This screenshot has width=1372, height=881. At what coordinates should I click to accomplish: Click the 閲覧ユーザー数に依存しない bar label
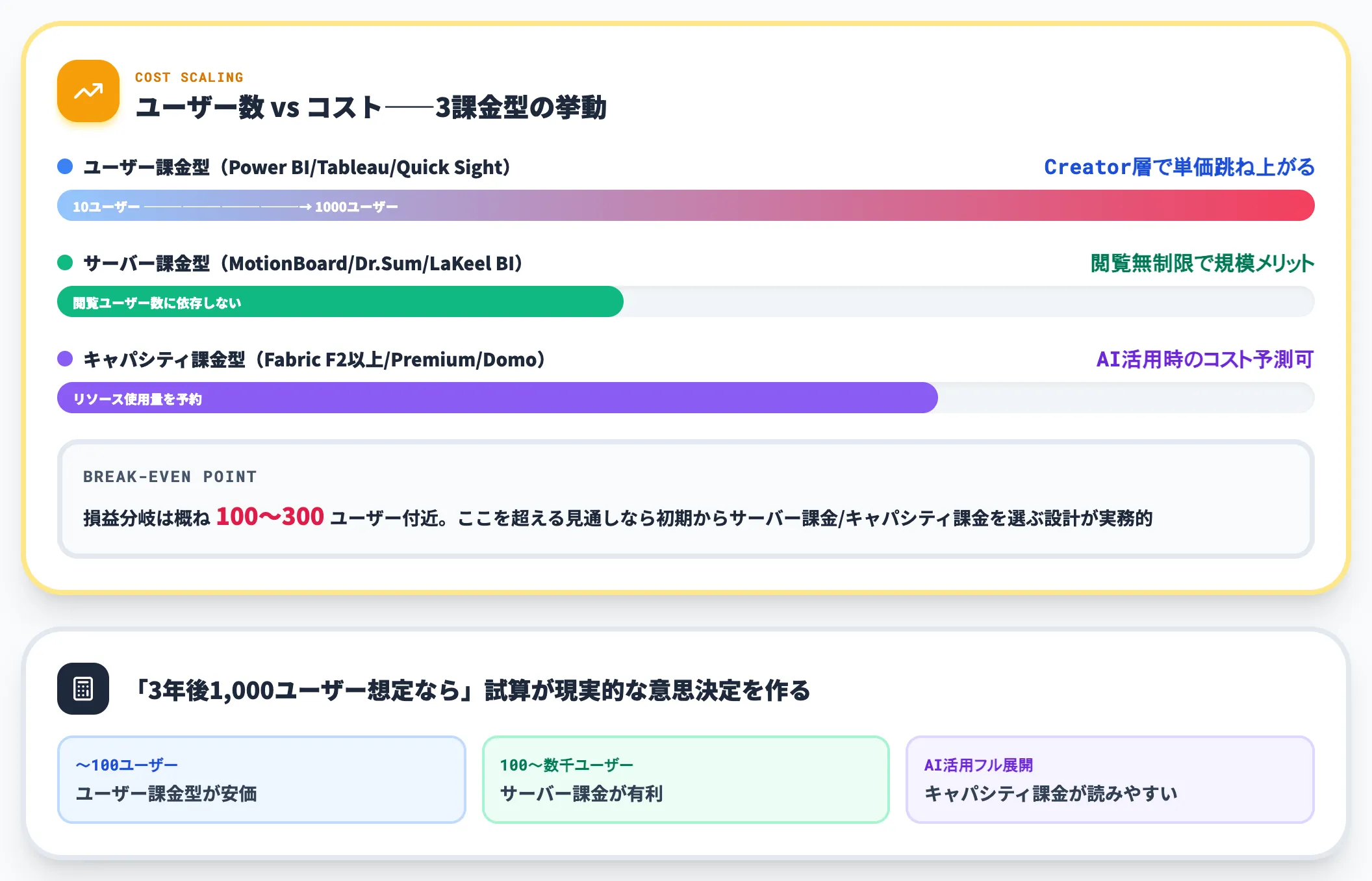tap(157, 303)
